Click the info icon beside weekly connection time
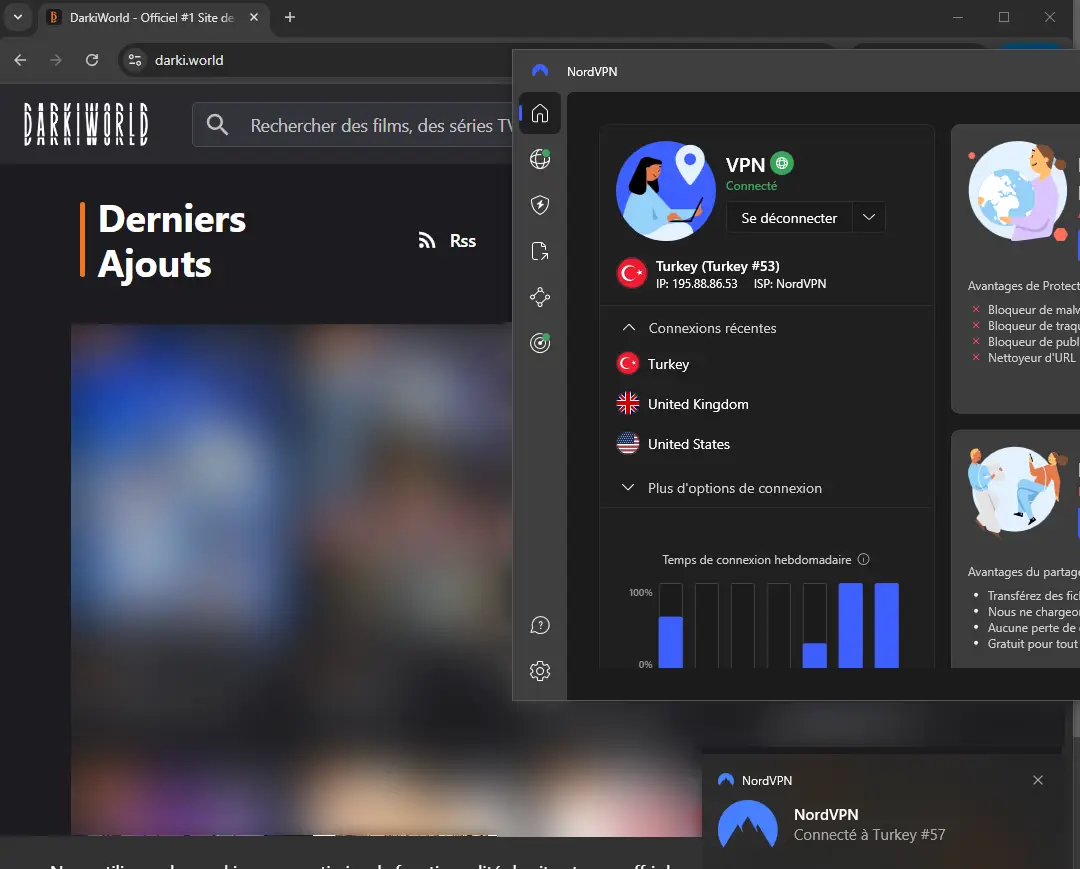Viewport: 1080px width, 869px height. pyautogui.click(x=864, y=559)
